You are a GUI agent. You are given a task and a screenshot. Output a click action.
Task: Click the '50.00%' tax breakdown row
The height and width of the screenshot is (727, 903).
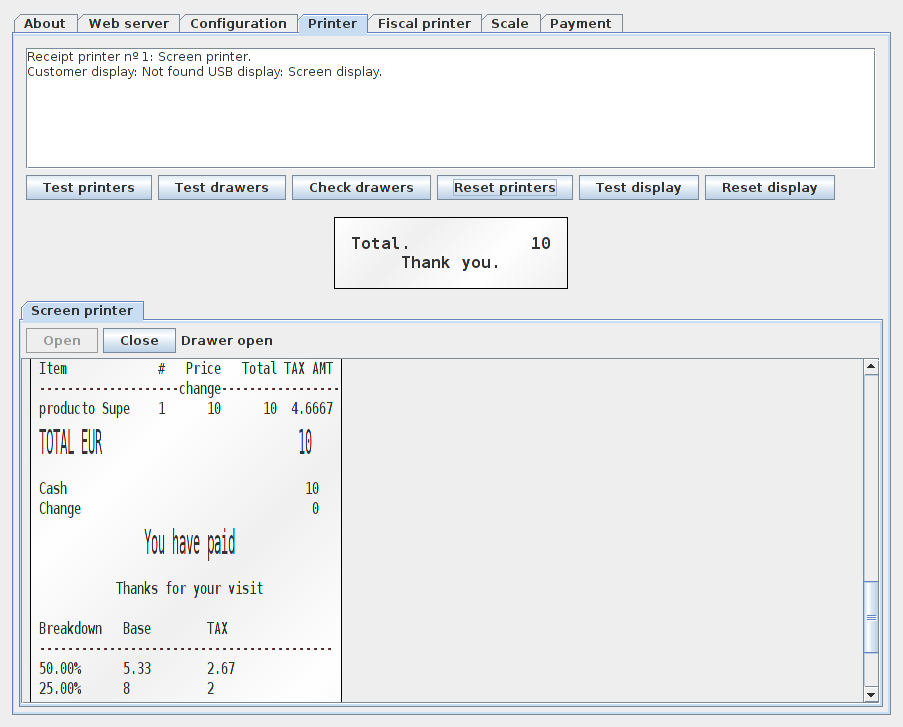pos(137,668)
